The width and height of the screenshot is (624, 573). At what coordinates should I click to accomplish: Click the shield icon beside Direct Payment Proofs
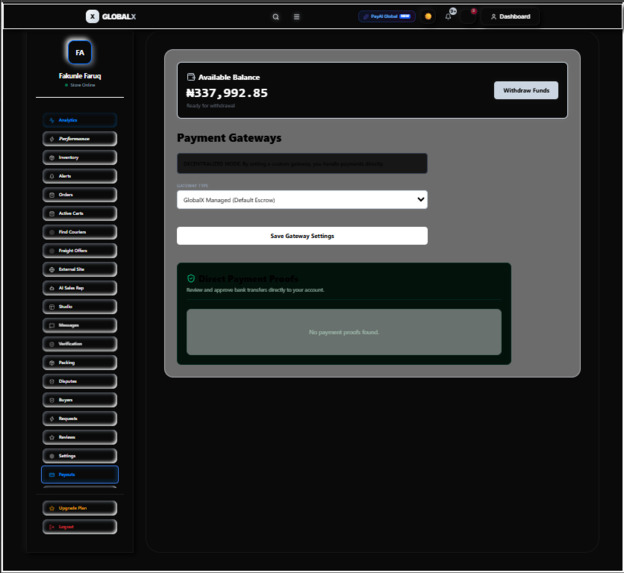191,279
